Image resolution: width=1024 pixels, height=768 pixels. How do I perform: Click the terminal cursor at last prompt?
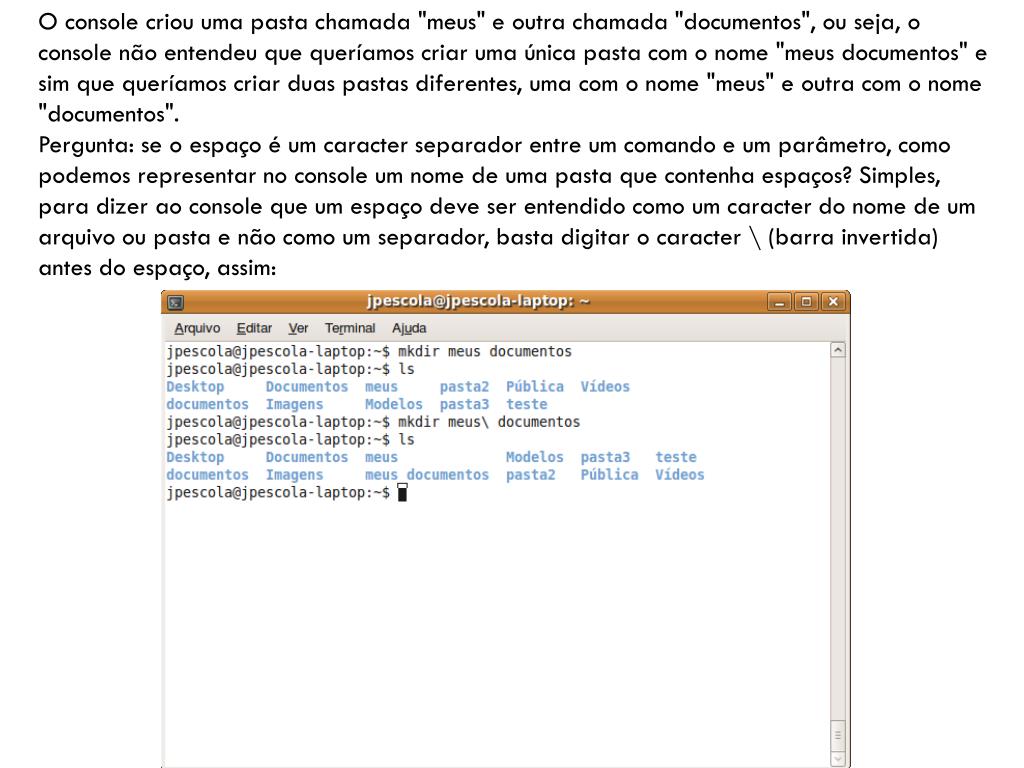(x=402, y=492)
